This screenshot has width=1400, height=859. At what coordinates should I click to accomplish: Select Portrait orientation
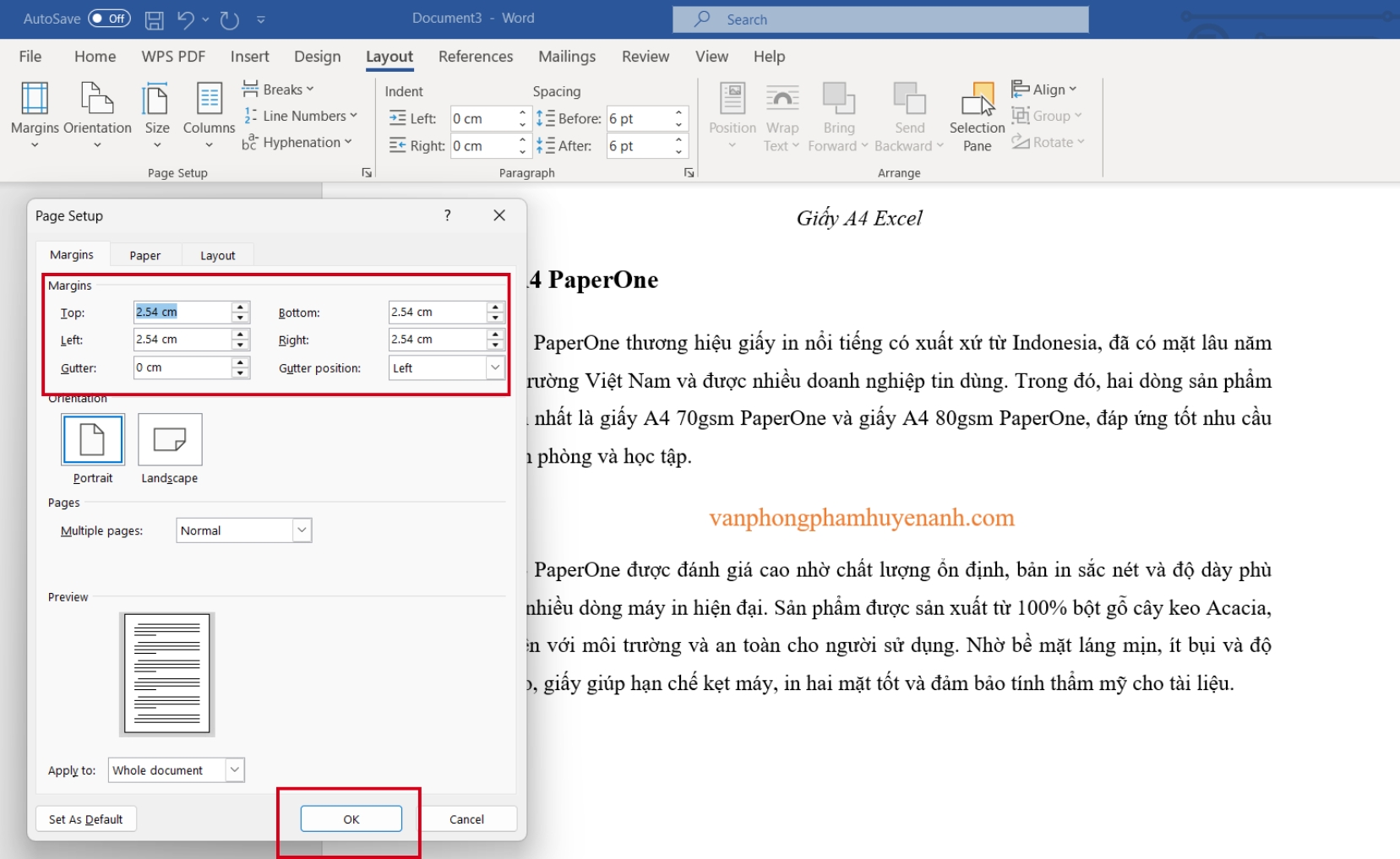pos(93,439)
